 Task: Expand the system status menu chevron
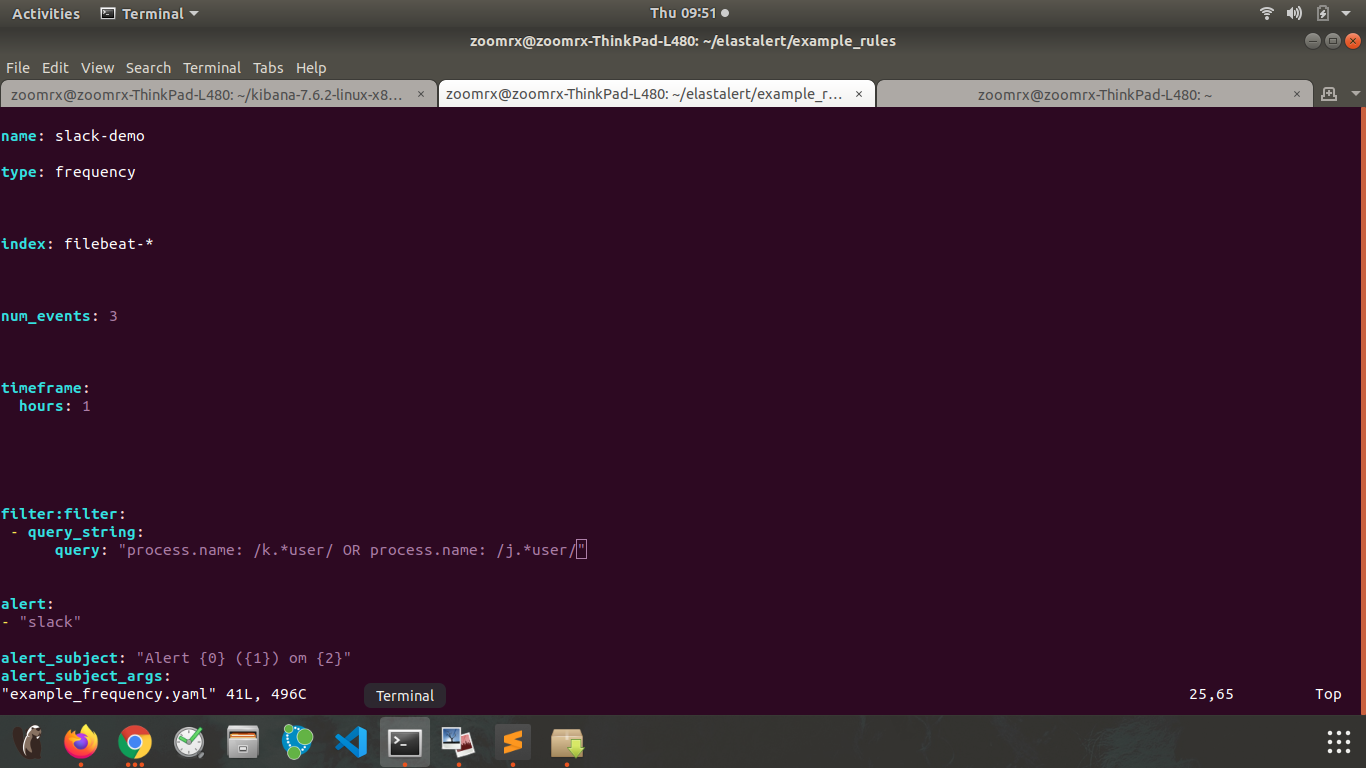1345,13
